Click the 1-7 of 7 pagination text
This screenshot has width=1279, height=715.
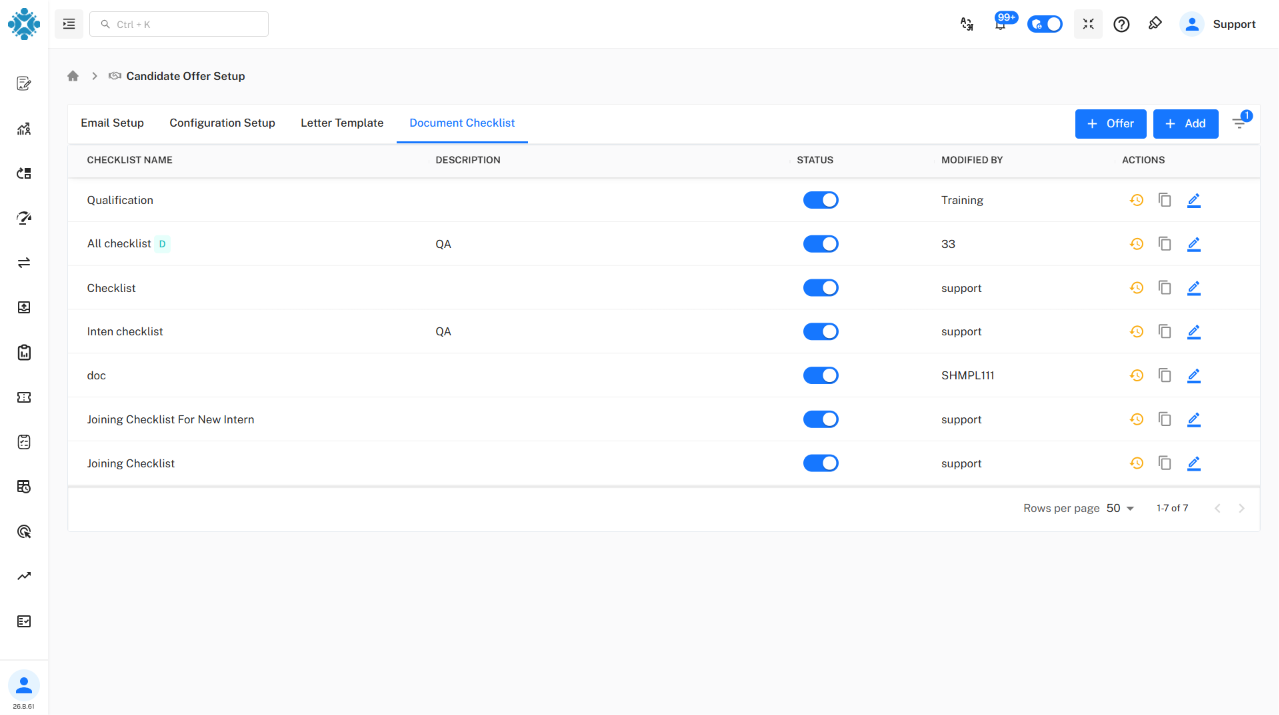(1172, 508)
